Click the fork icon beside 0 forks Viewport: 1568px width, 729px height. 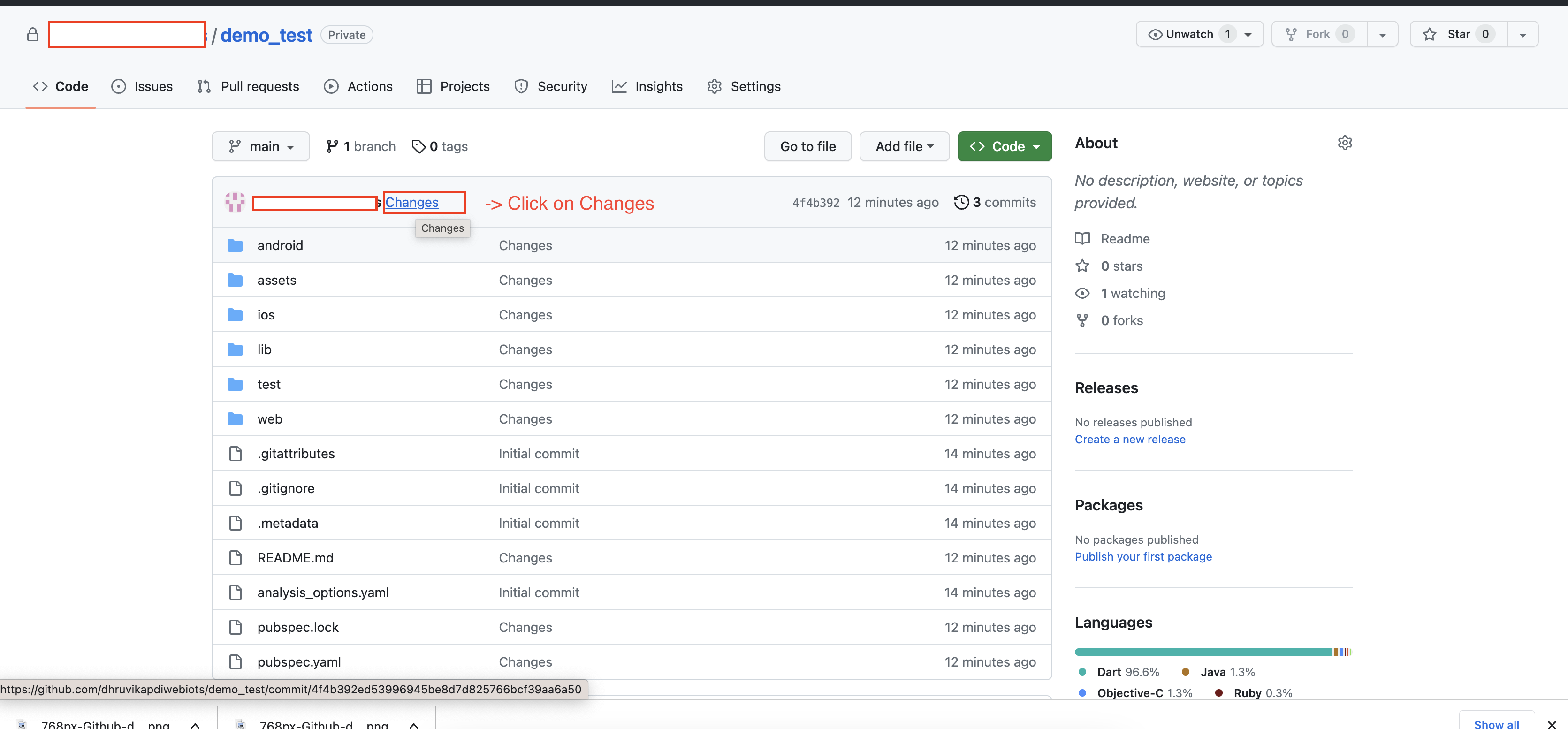[x=1082, y=320]
